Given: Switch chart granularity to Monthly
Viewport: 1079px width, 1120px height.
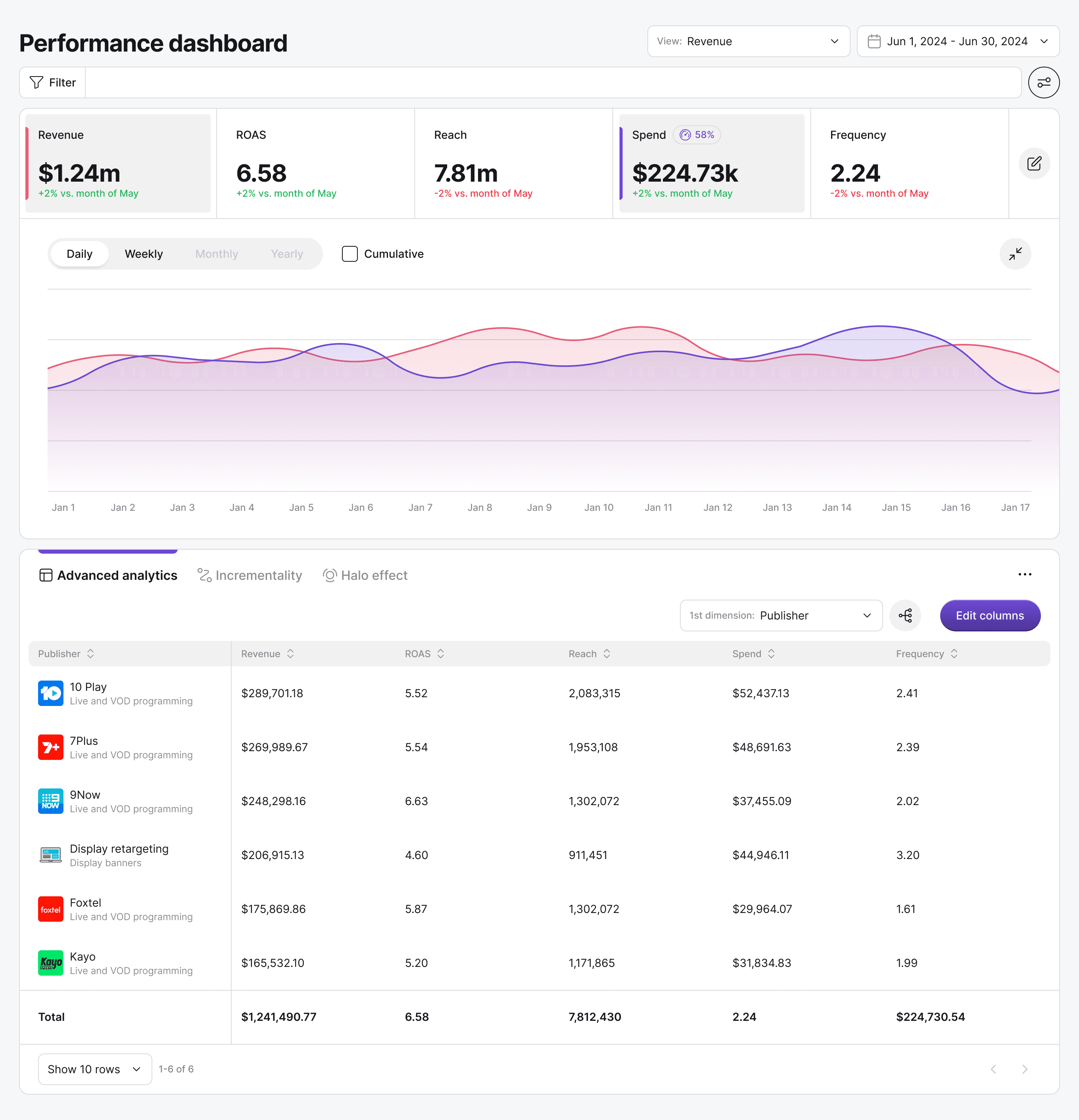Looking at the screenshot, I should [x=217, y=254].
